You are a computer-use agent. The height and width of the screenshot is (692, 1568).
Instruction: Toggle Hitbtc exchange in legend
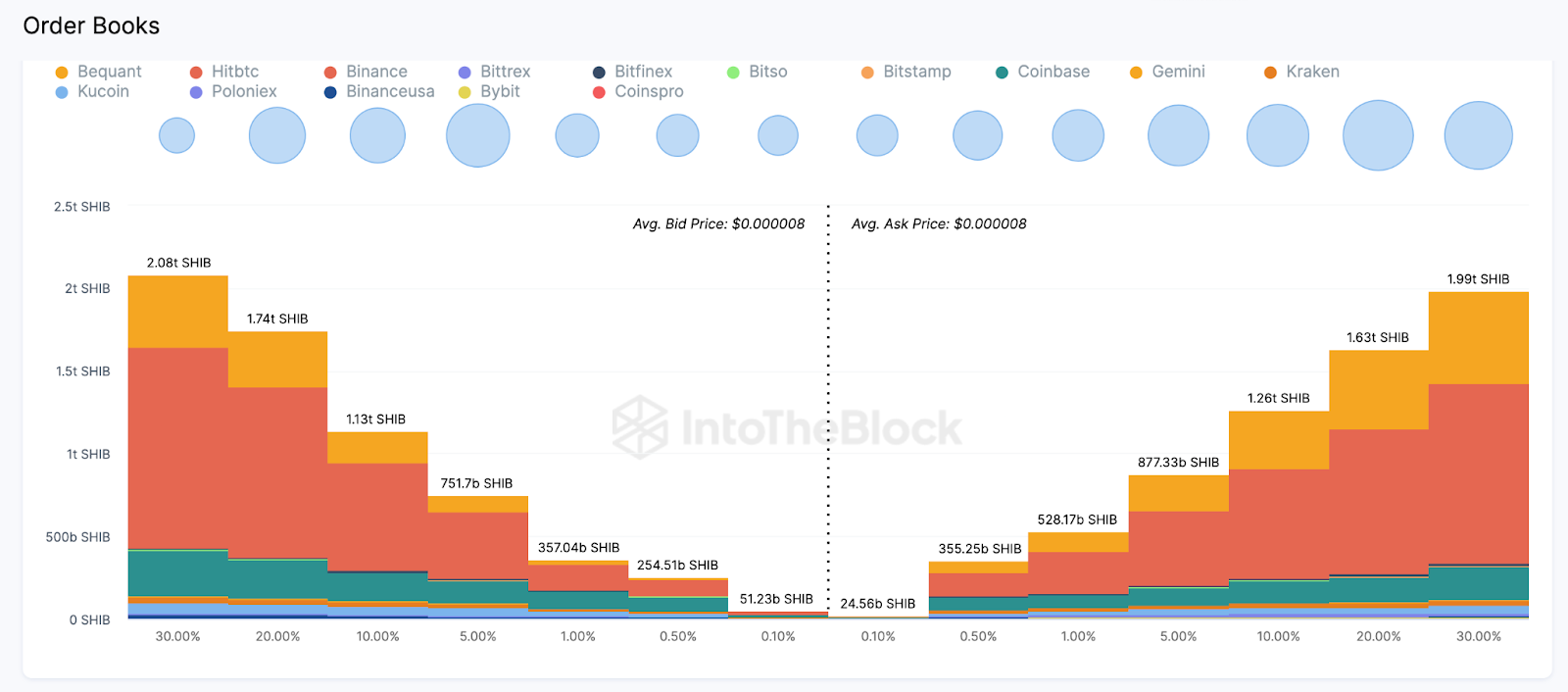(x=224, y=72)
